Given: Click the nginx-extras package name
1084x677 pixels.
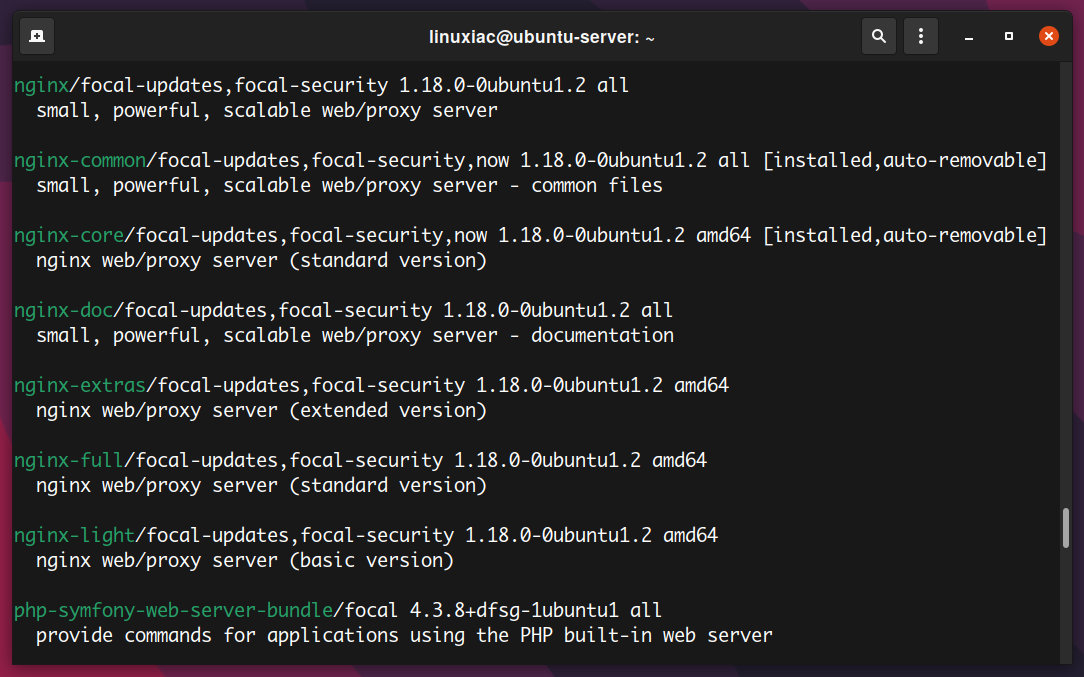Looking at the screenshot, I should [x=80, y=385].
